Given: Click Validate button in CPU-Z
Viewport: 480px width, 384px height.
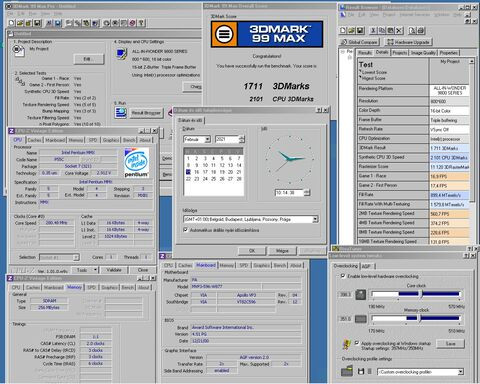Looking at the screenshot, I should (x=114, y=270).
